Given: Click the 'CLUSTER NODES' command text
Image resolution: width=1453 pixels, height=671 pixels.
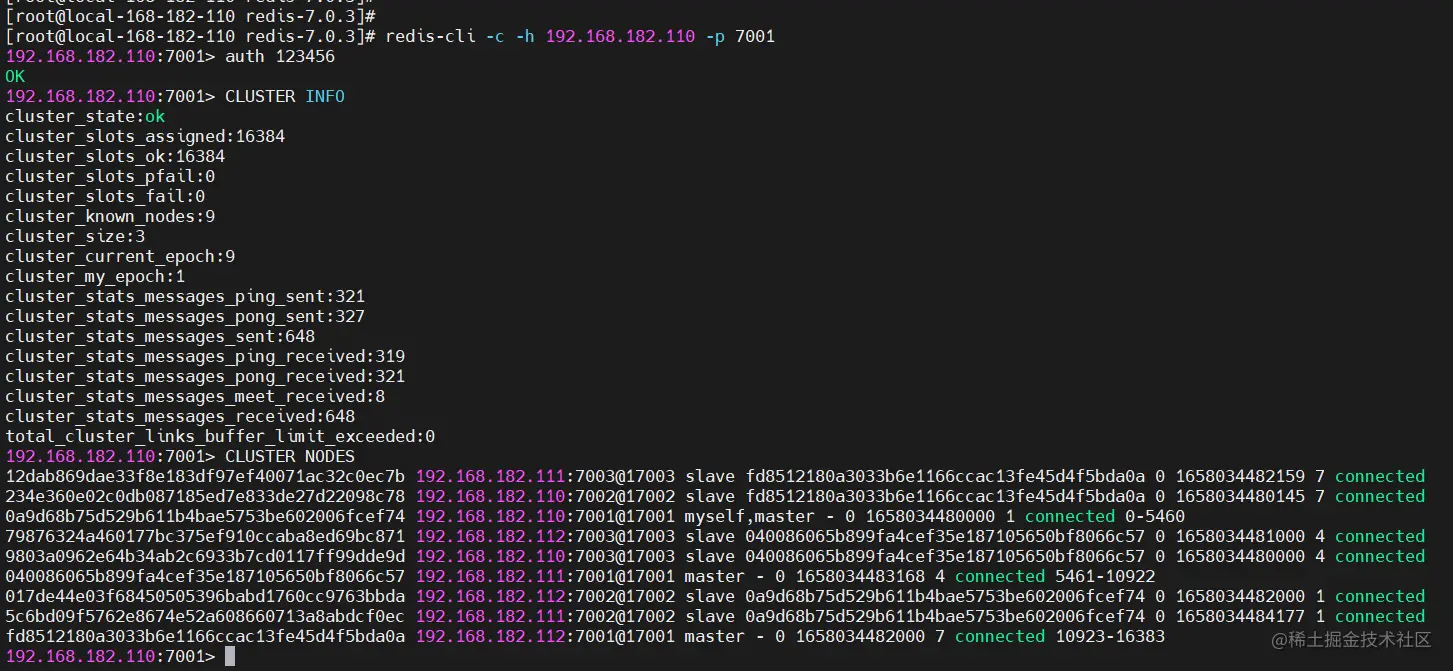Looking at the screenshot, I should (x=290, y=457).
